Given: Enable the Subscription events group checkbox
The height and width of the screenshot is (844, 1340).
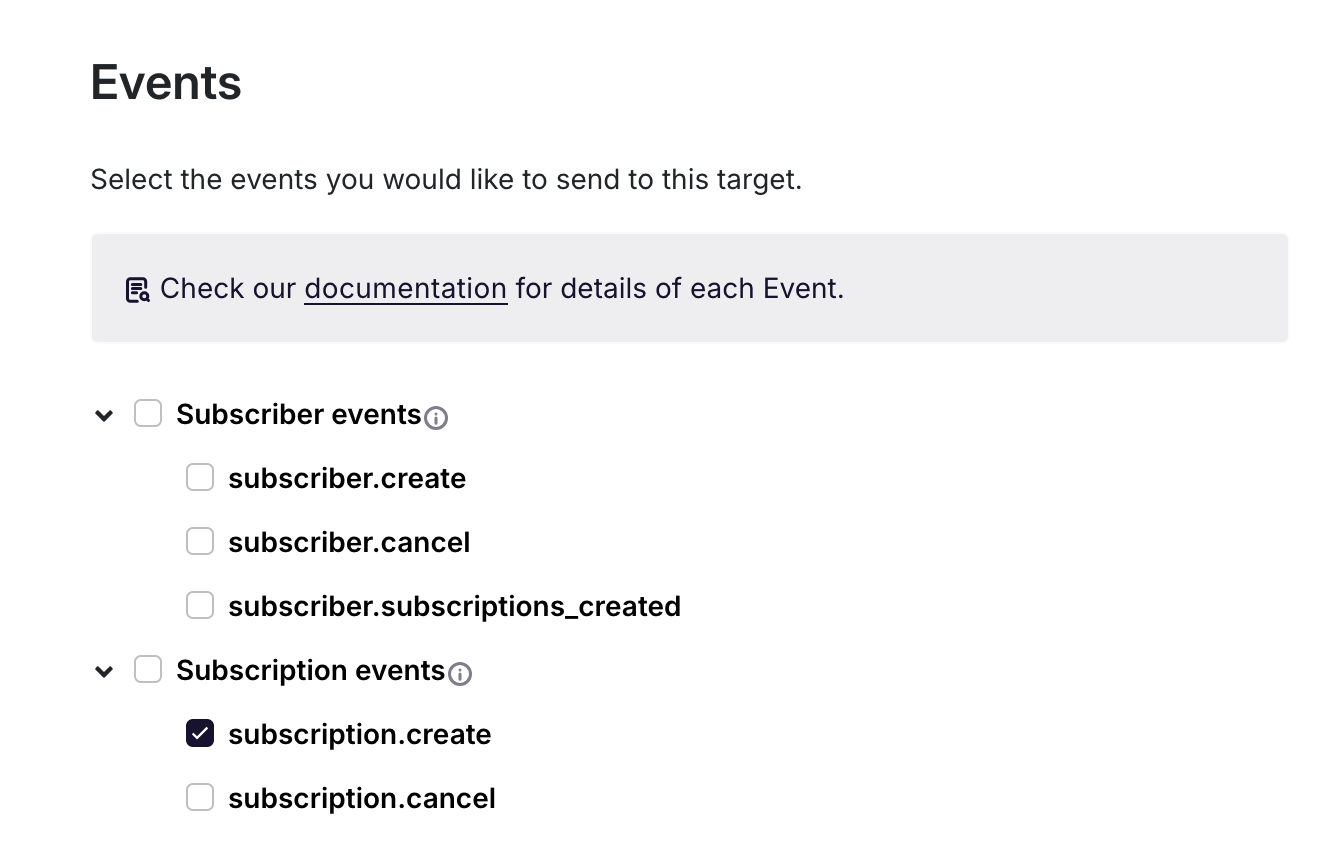Looking at the screenshot, I should tap(148, 669).
